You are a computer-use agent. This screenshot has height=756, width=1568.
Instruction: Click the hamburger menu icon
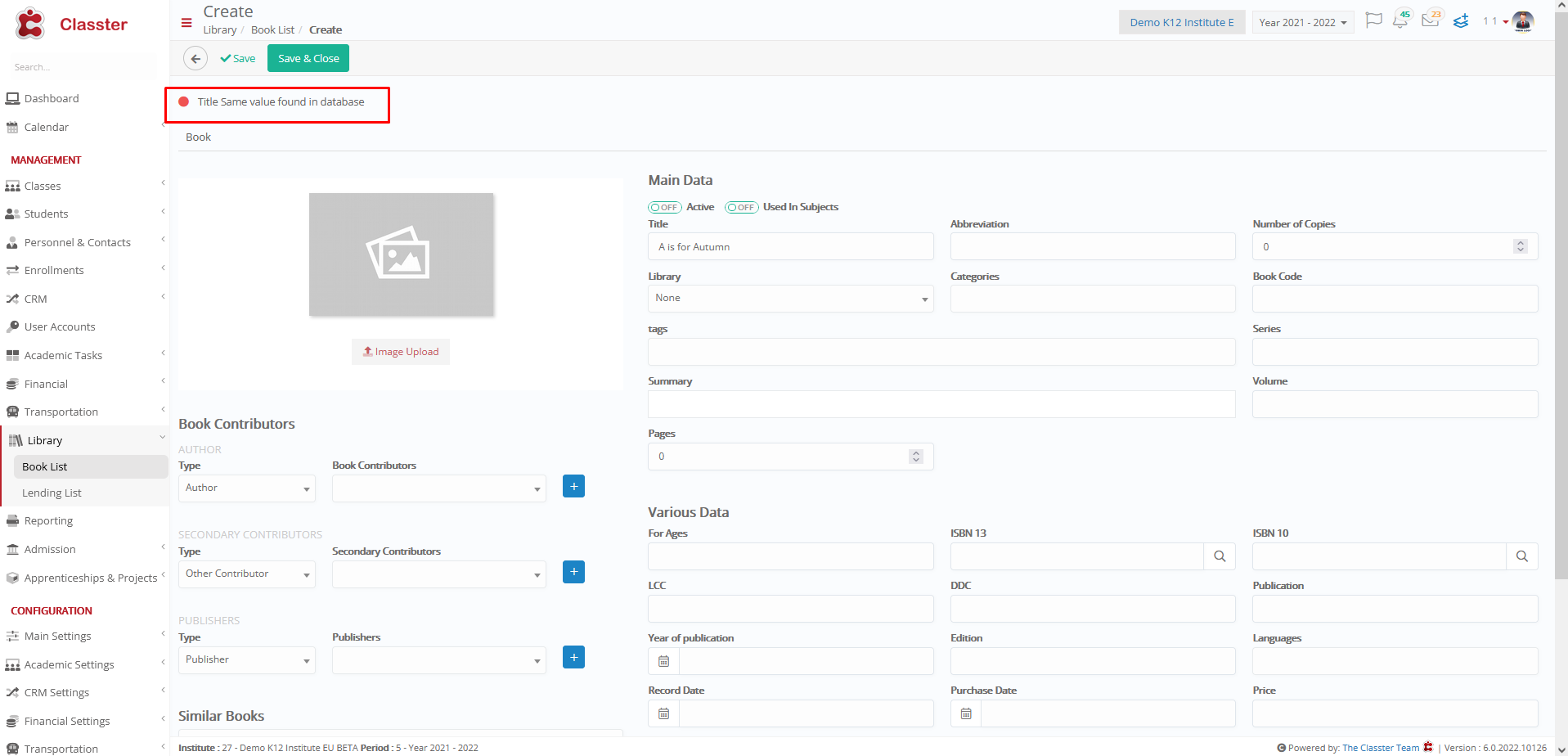click(x=186, y=23)
